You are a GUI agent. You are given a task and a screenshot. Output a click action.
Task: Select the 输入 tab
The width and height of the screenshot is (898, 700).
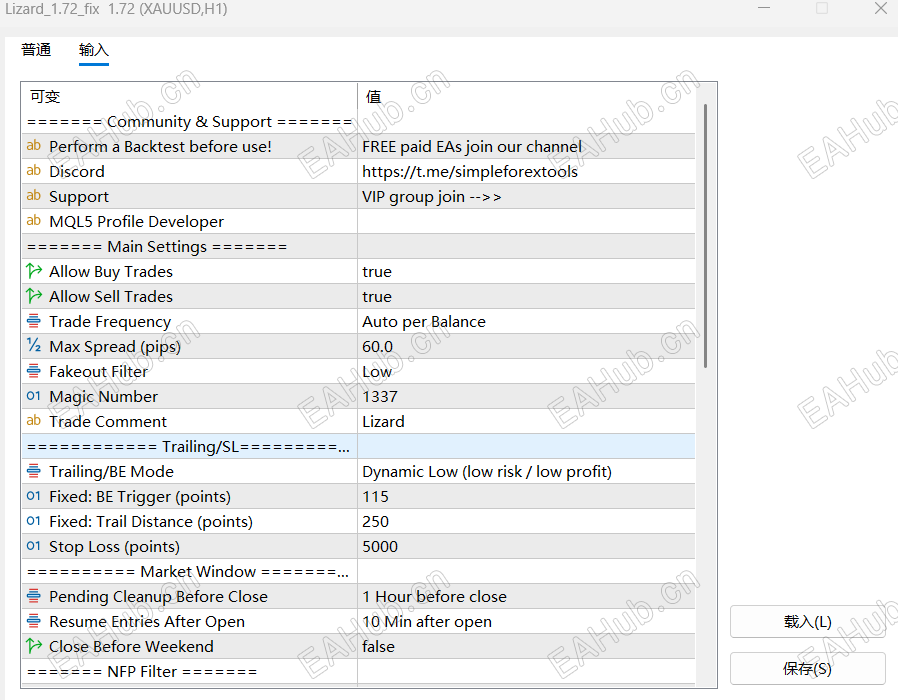tap(94, 50)
